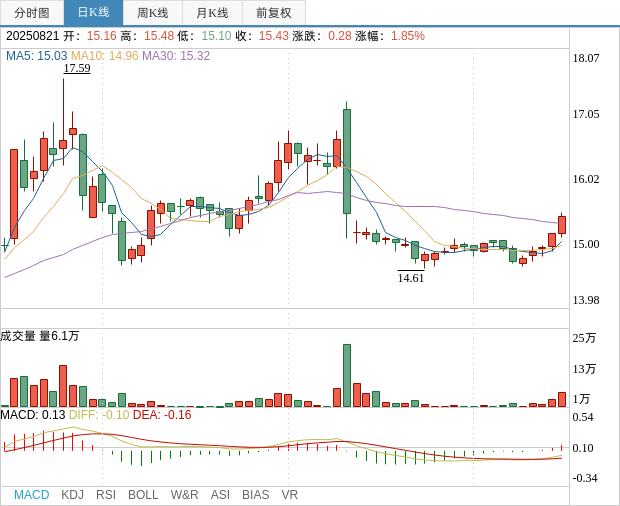Image resolution: width=620 pixels, height=506 pixels.
Task: Click the 16.02 price axis label
Action: (586, 179)
